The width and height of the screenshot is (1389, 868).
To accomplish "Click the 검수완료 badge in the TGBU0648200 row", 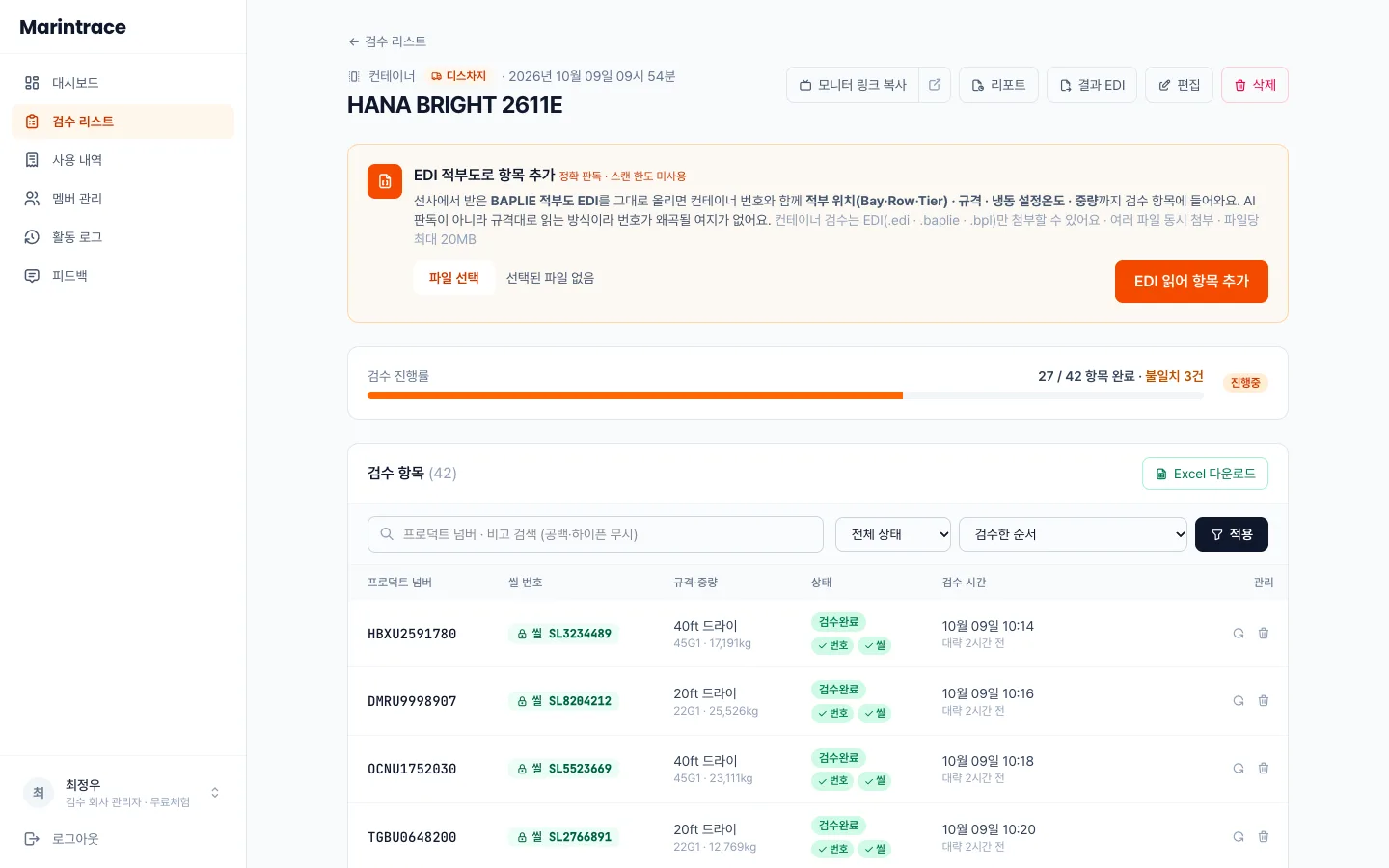I will click(x=838, y=826).
